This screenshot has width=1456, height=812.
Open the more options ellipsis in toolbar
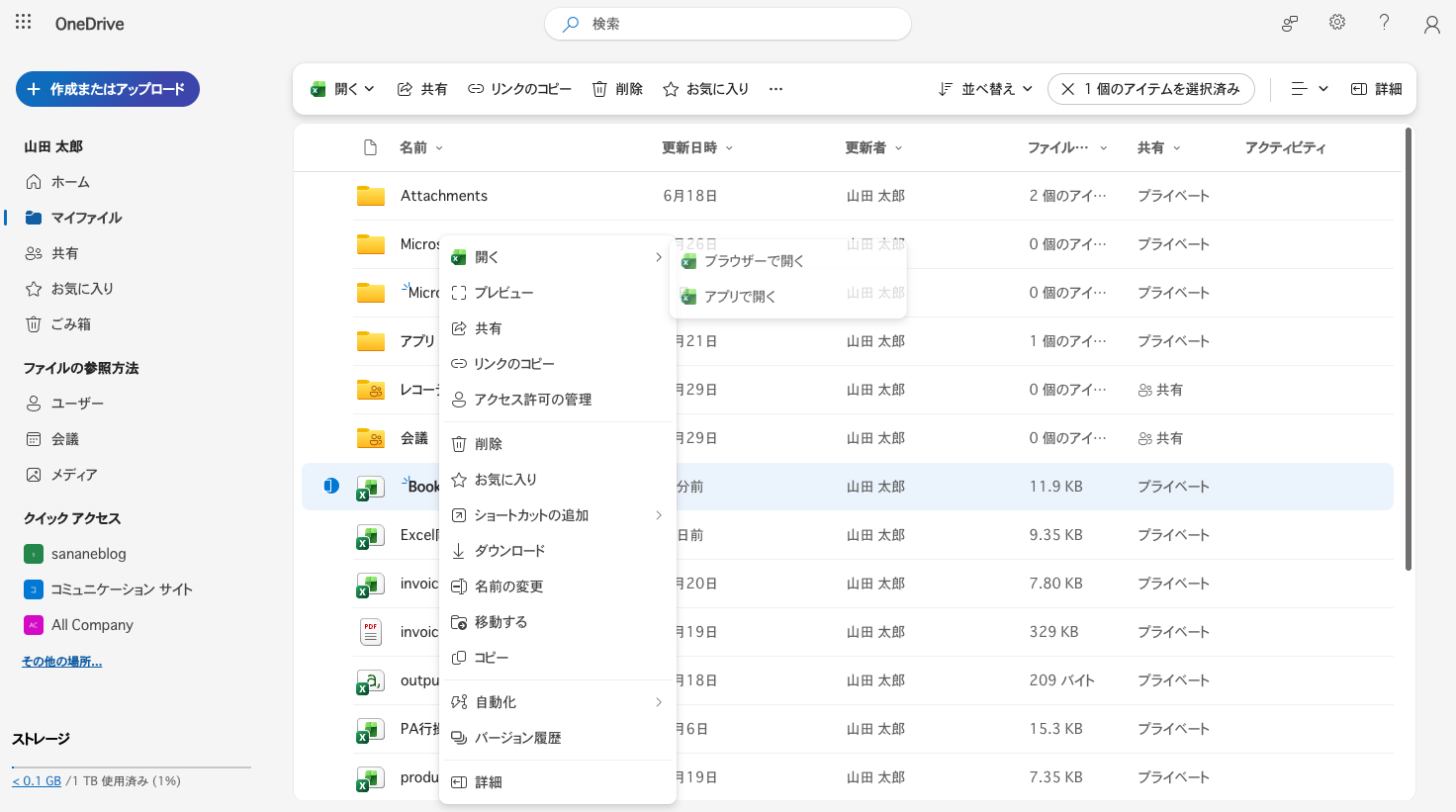(776, 89)
